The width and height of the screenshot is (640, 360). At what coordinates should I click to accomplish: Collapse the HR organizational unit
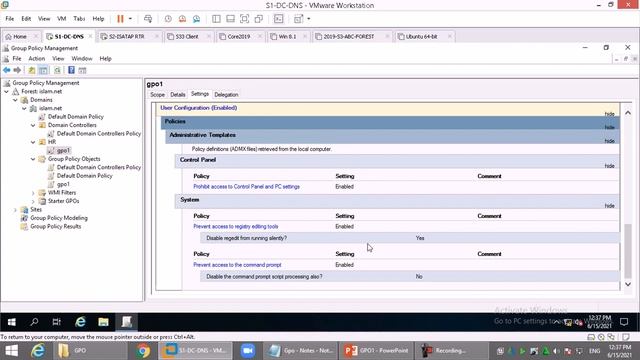[x=33, y=142]
